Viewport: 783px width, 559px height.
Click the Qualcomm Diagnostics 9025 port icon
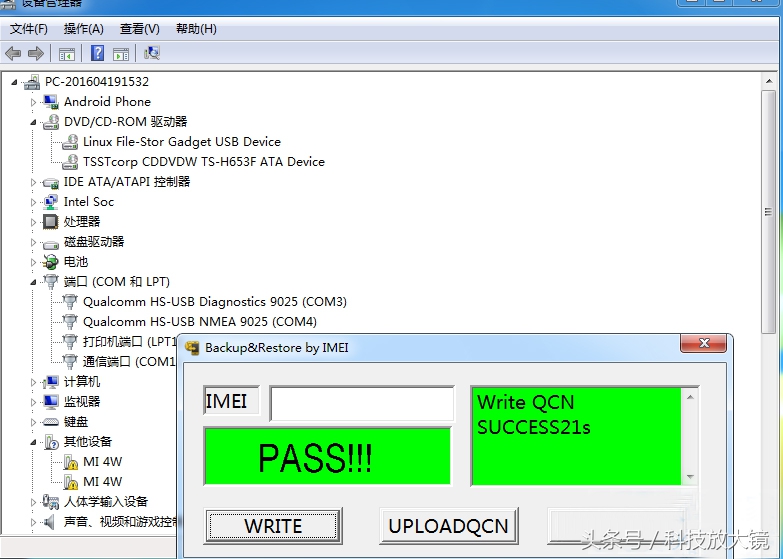click(70, 302)
